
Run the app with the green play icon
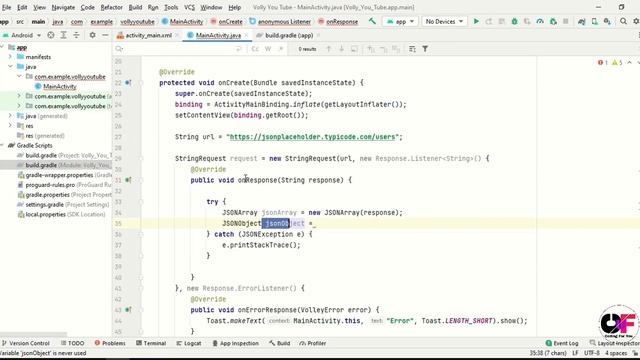coord(476,21)
